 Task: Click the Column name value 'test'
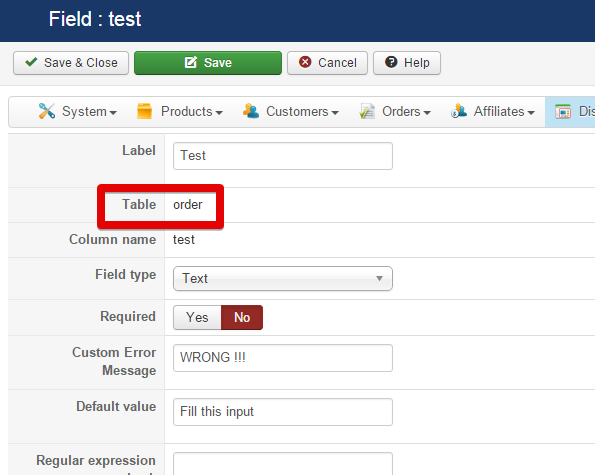(x=184, y=240)
